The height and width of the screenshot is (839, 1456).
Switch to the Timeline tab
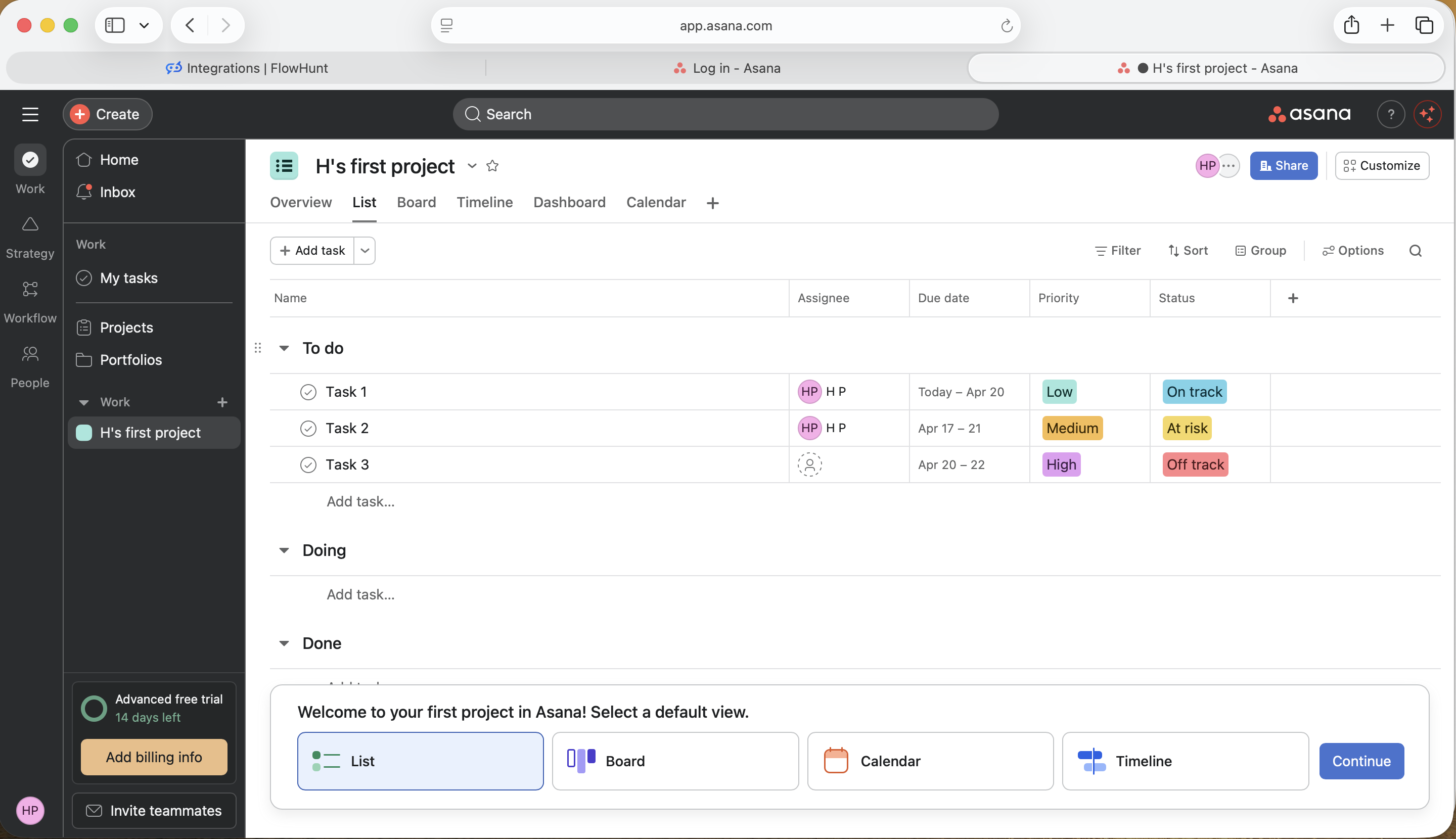tap(484, 202)
